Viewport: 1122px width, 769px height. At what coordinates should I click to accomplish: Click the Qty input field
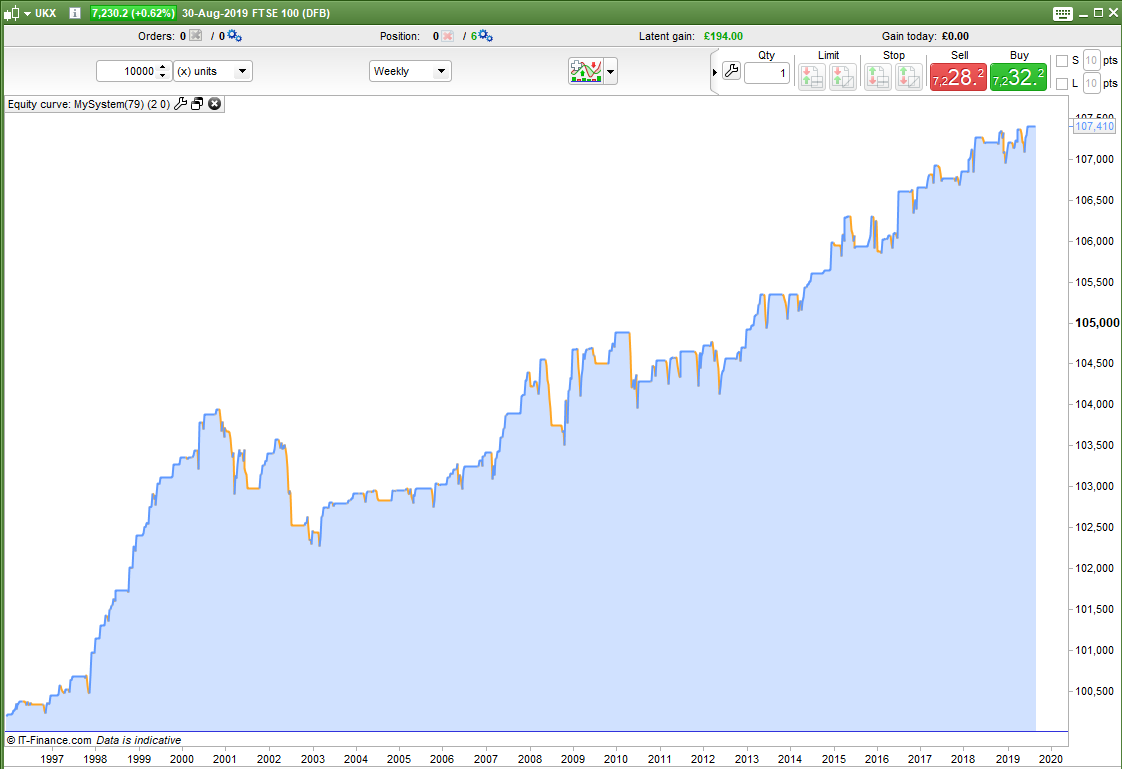coord(766,73)
